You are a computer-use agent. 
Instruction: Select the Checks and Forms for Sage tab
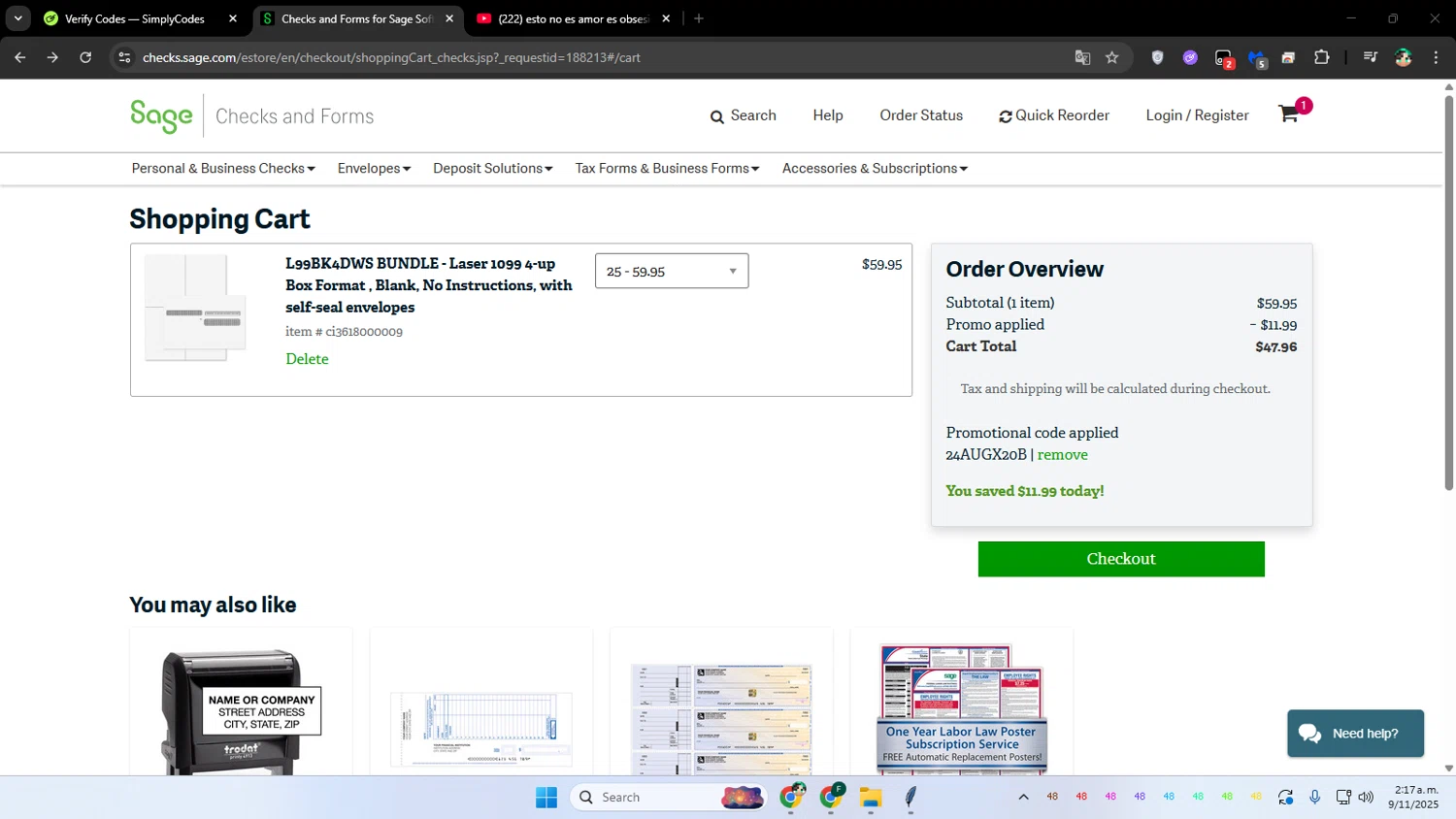tap(356, 18)
